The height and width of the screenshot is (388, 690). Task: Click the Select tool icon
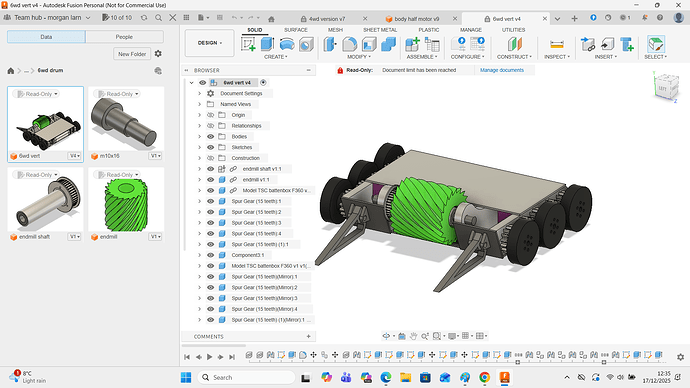pyautogui.click(x=656, y=44)
